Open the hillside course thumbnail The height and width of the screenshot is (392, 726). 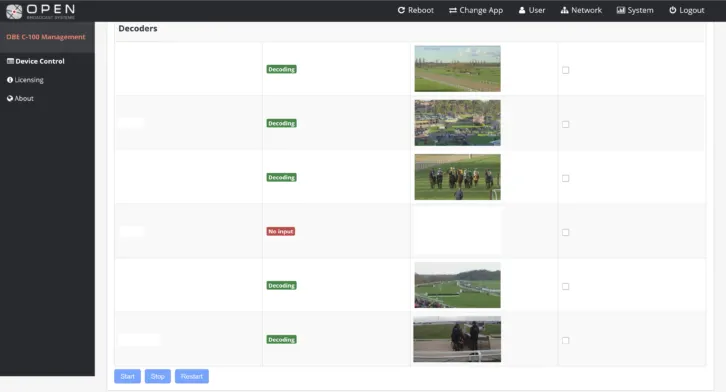[457, 285]
